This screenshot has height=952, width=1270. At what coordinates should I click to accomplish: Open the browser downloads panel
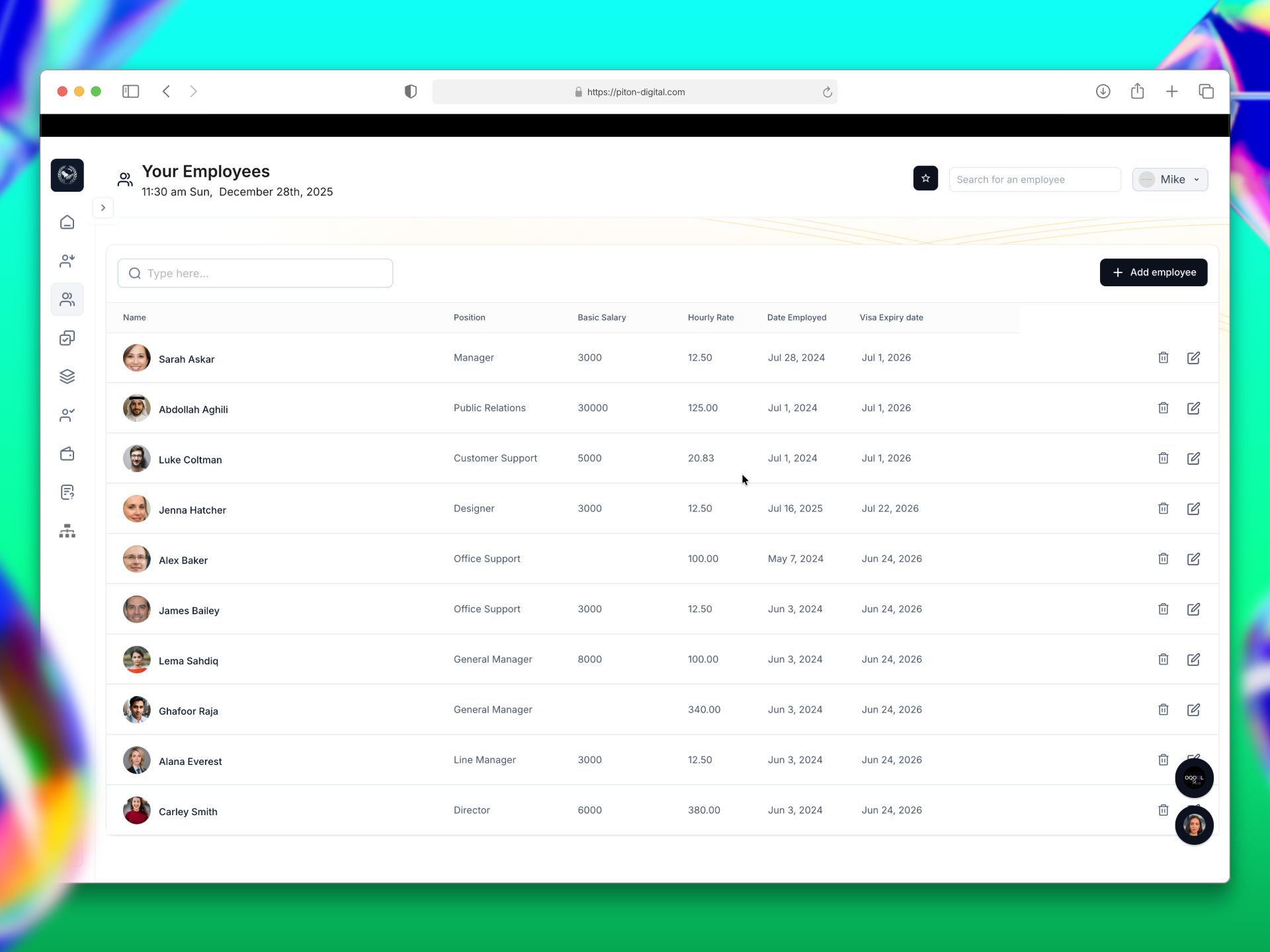coord(1103,91)
